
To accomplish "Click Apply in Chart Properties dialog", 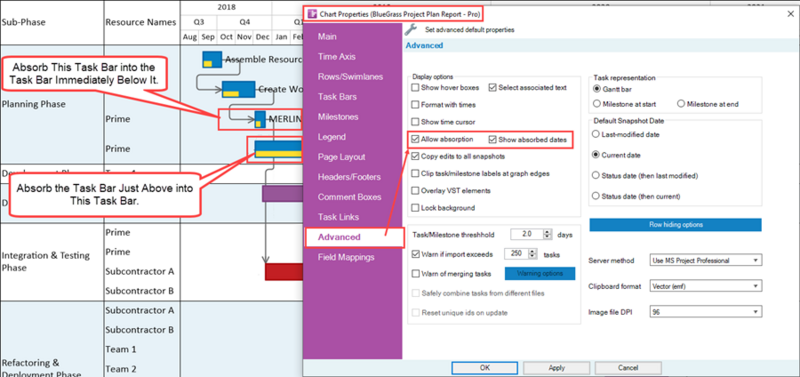I will coord(557,368).
